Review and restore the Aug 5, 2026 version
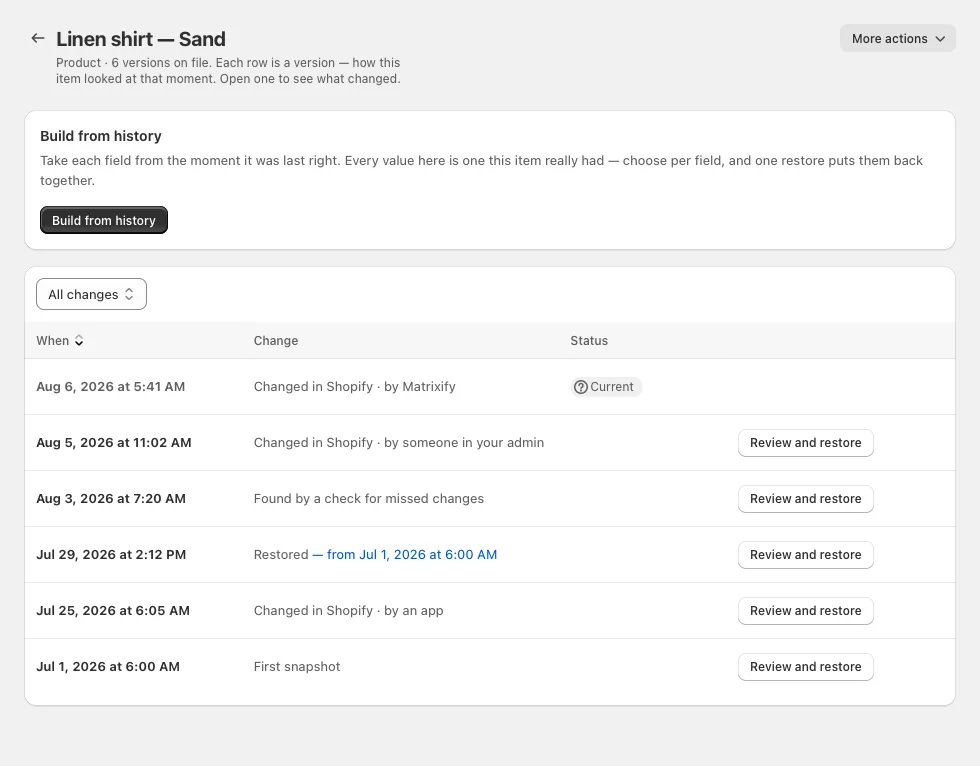Image resolution: width=980 pixels, height=766 pixels. (805, 443)
